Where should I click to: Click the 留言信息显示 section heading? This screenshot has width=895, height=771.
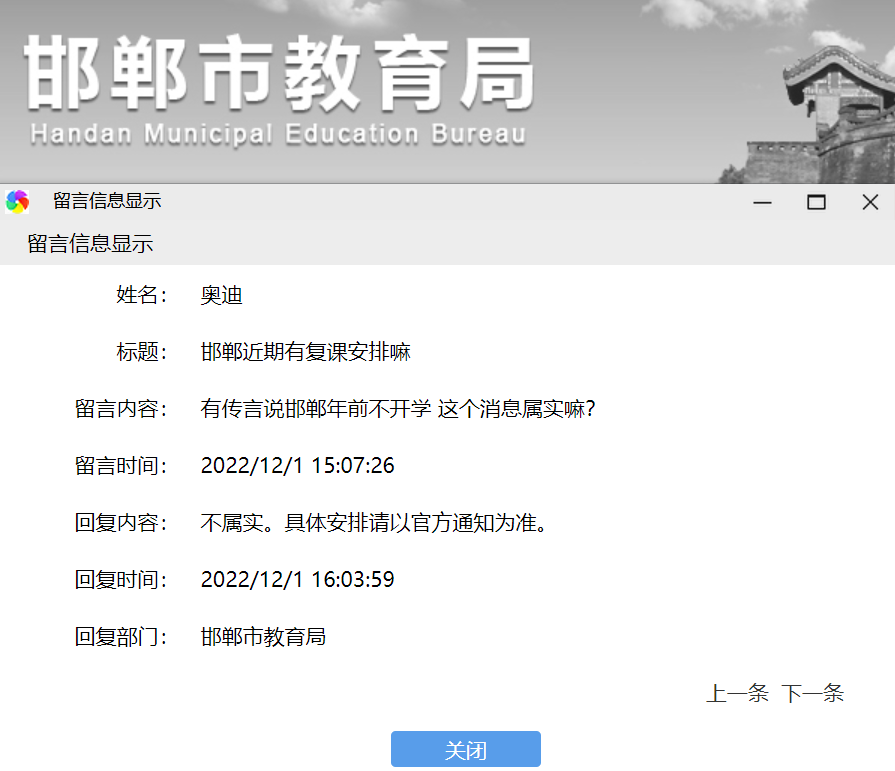click(x=90, y=244)
